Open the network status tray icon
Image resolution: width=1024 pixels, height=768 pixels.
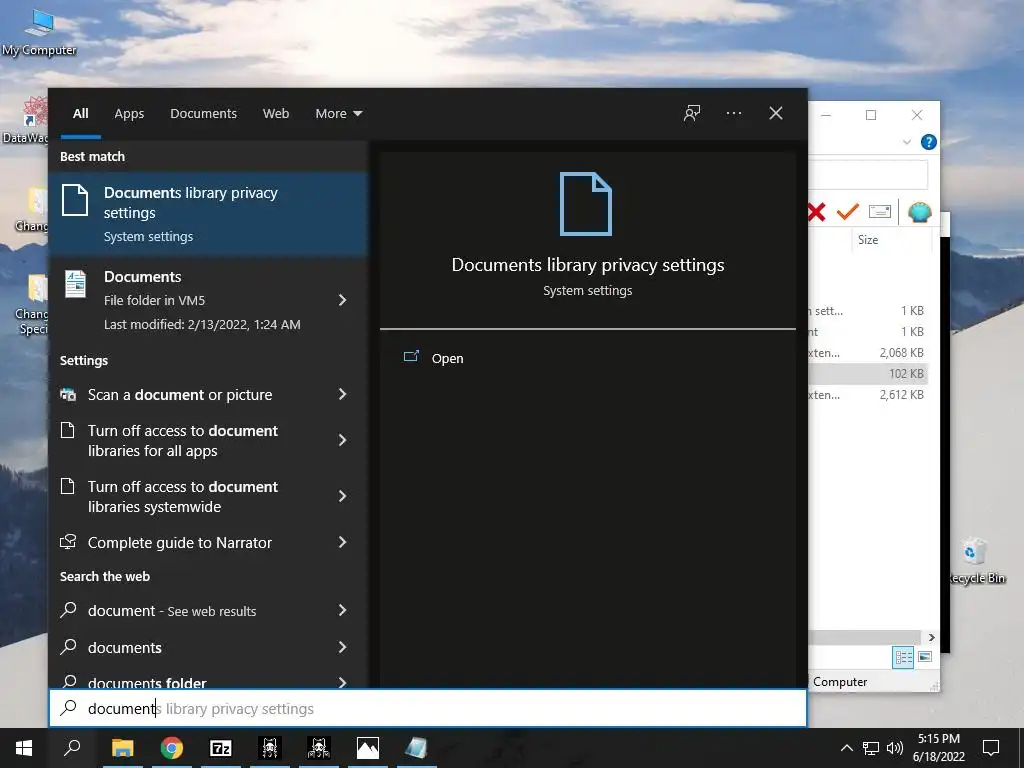pyautogui.click(x=871, y=748)
